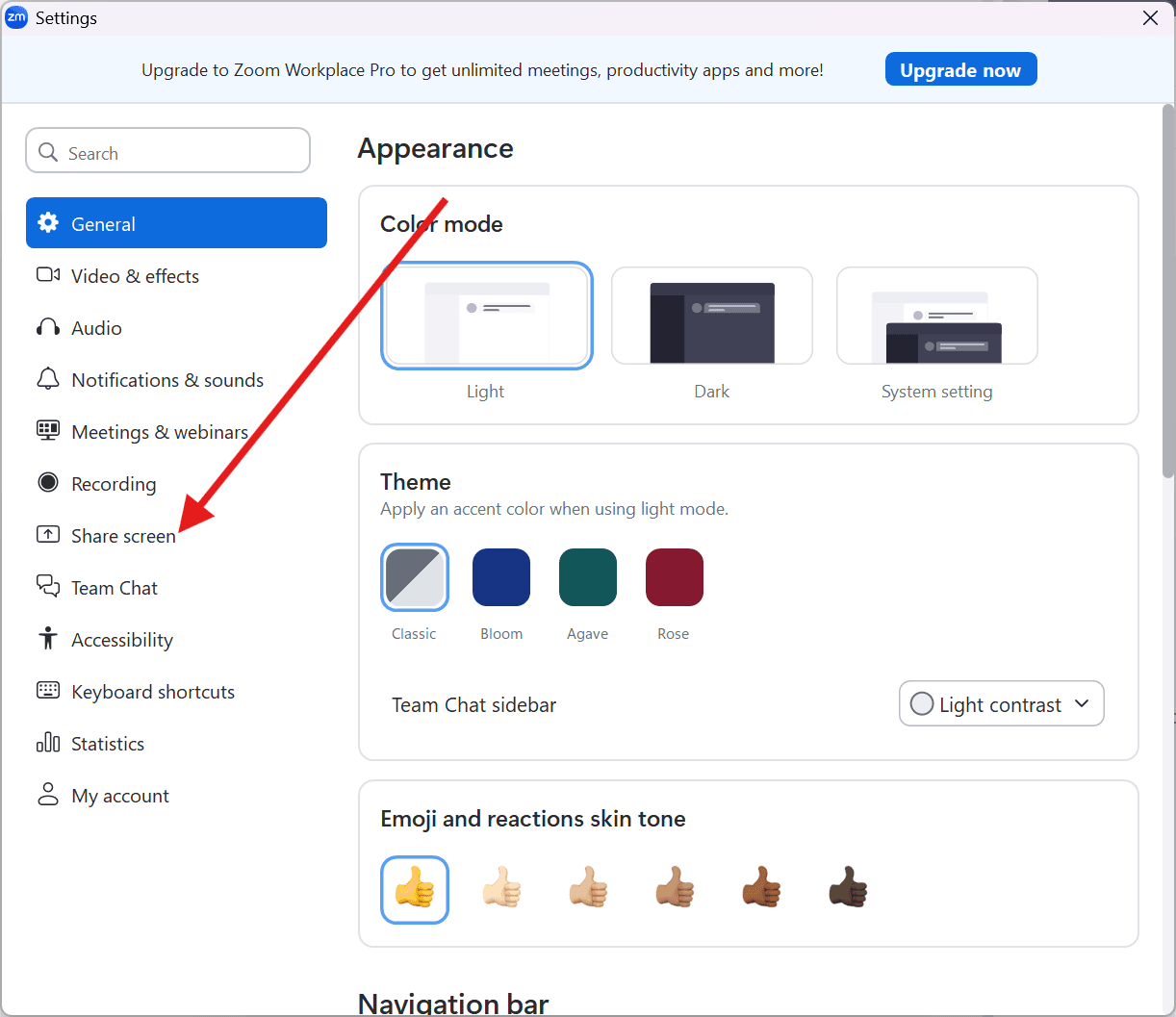Click the Share screen upload icon

(48, 535)
